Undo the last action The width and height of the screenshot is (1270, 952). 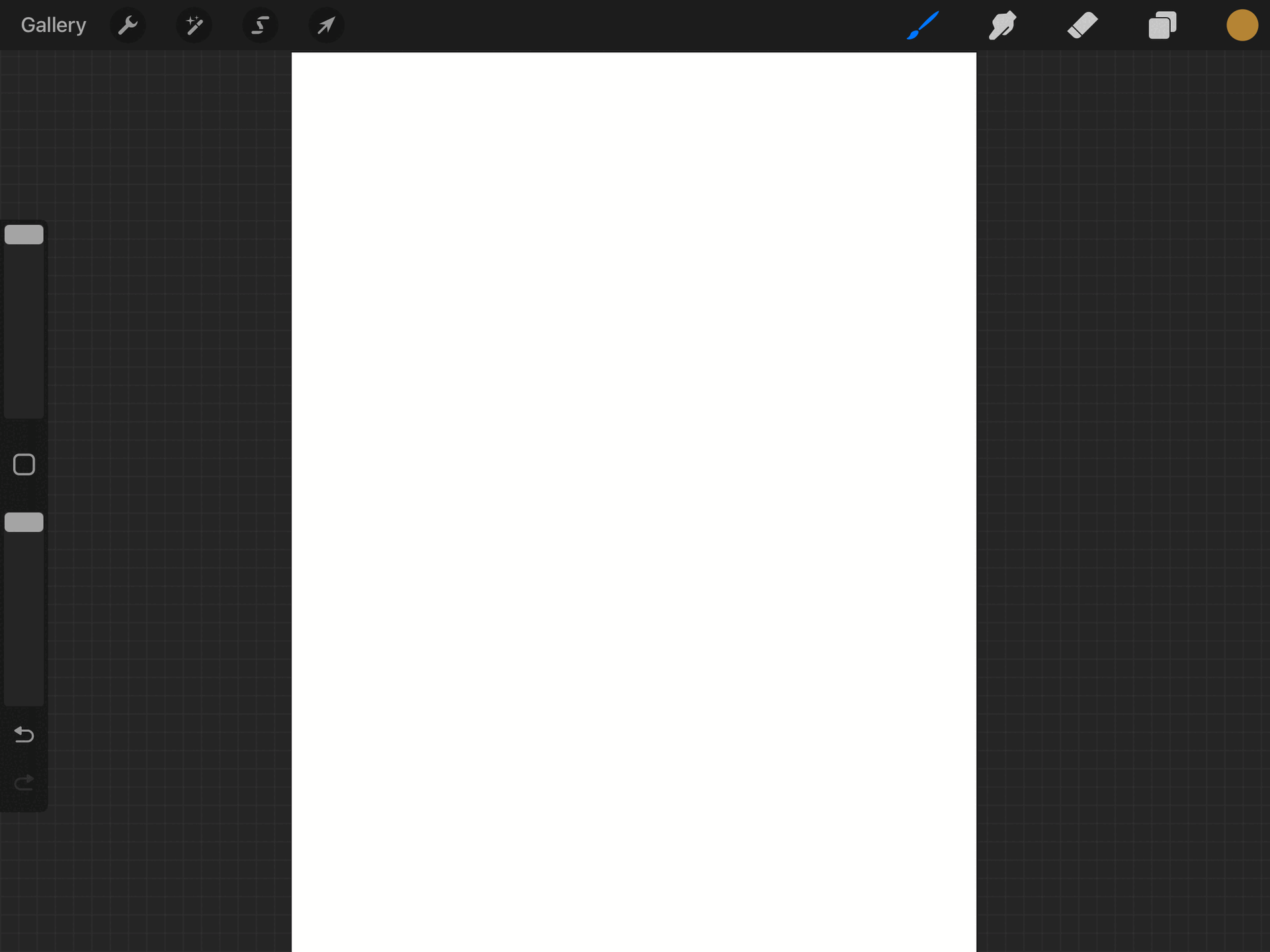pos(24,734)
